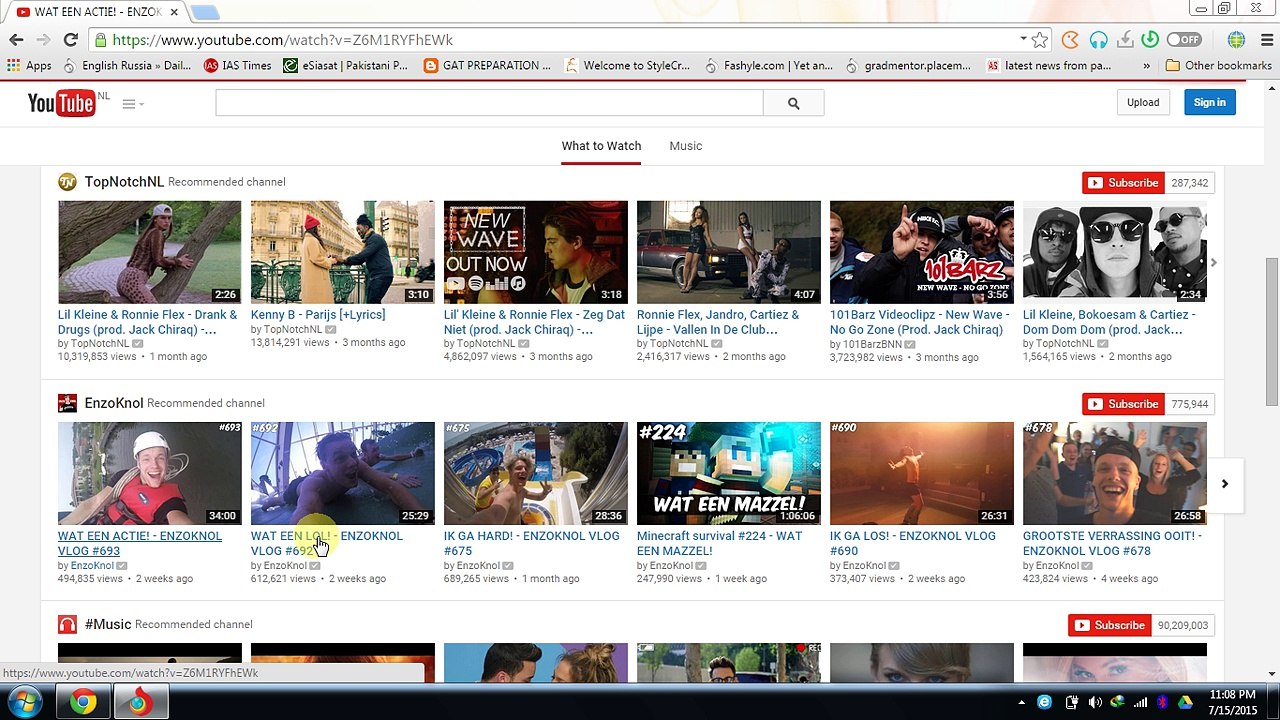Subscribe to the TopNotchNL channel
1280x720 pixels.
pos(1123,183)
